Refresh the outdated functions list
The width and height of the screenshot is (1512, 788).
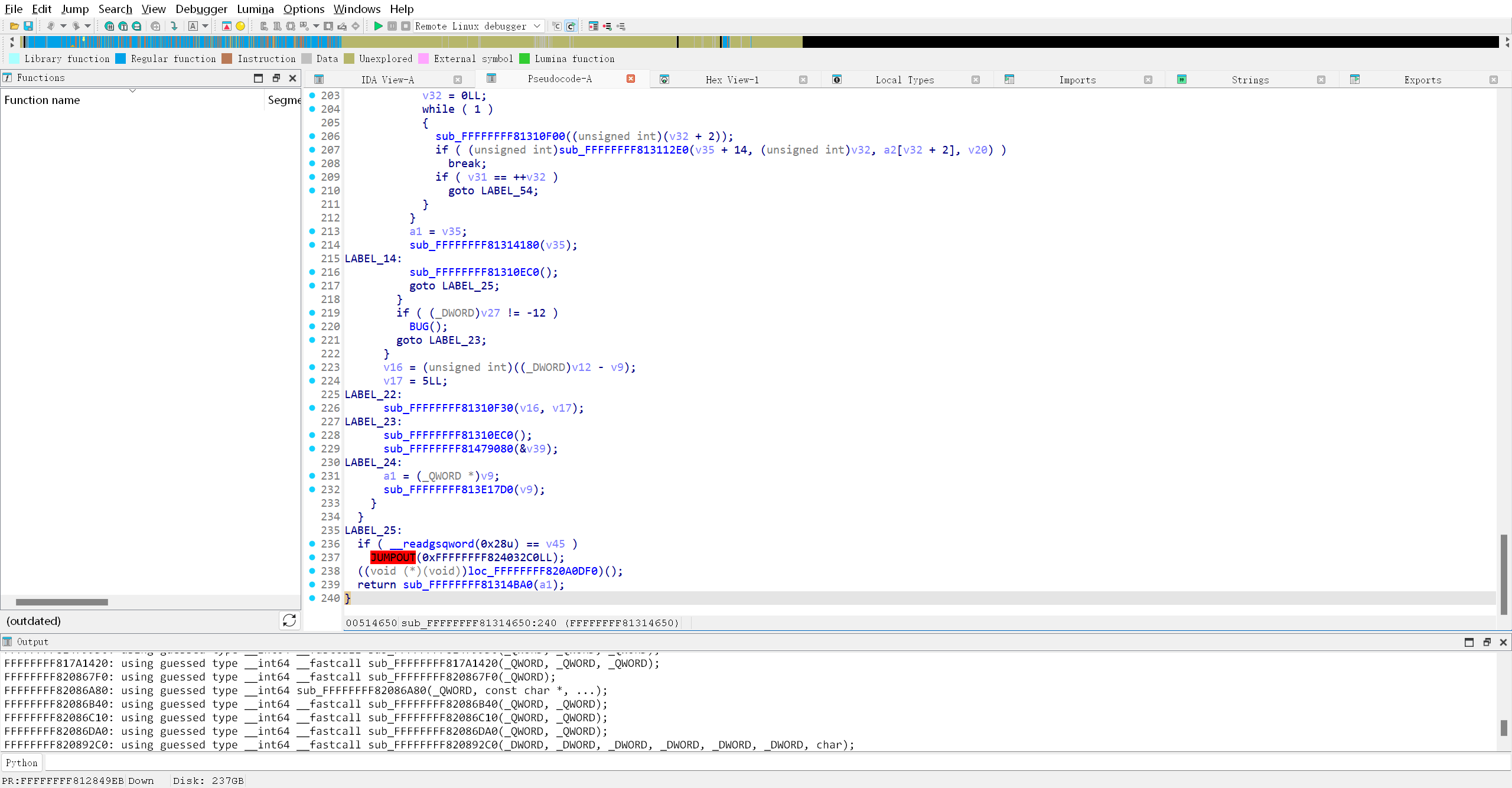[289, 620]
